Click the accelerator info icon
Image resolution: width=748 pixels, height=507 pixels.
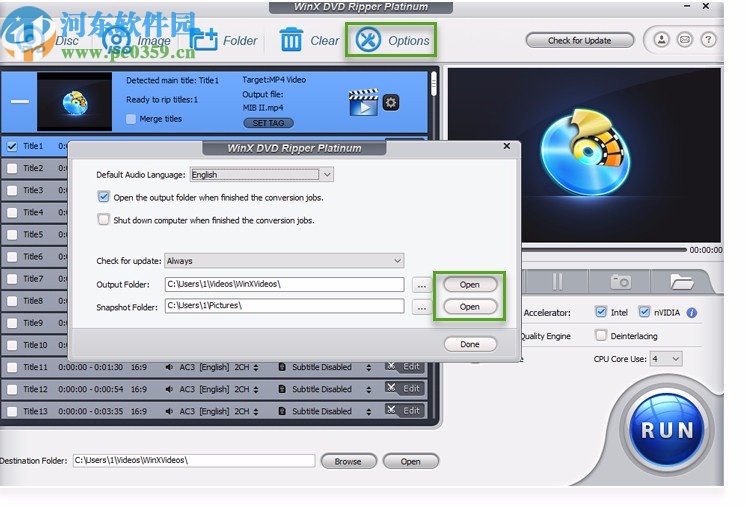(692, 313)
